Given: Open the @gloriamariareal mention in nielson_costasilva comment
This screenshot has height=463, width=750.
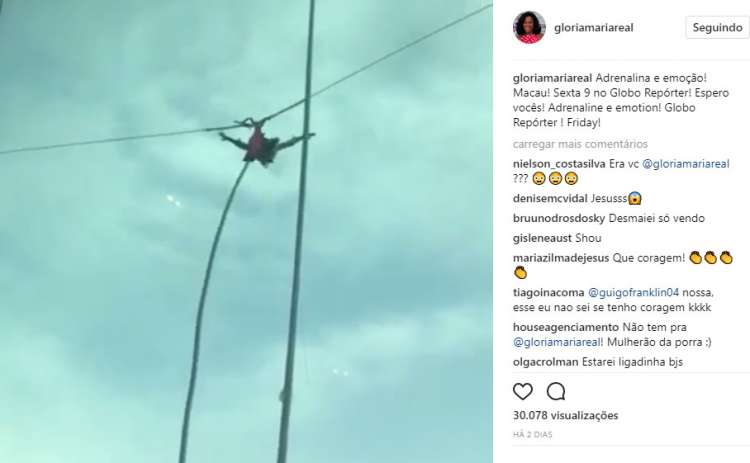Looking at the screenshot, I should 685,164.
